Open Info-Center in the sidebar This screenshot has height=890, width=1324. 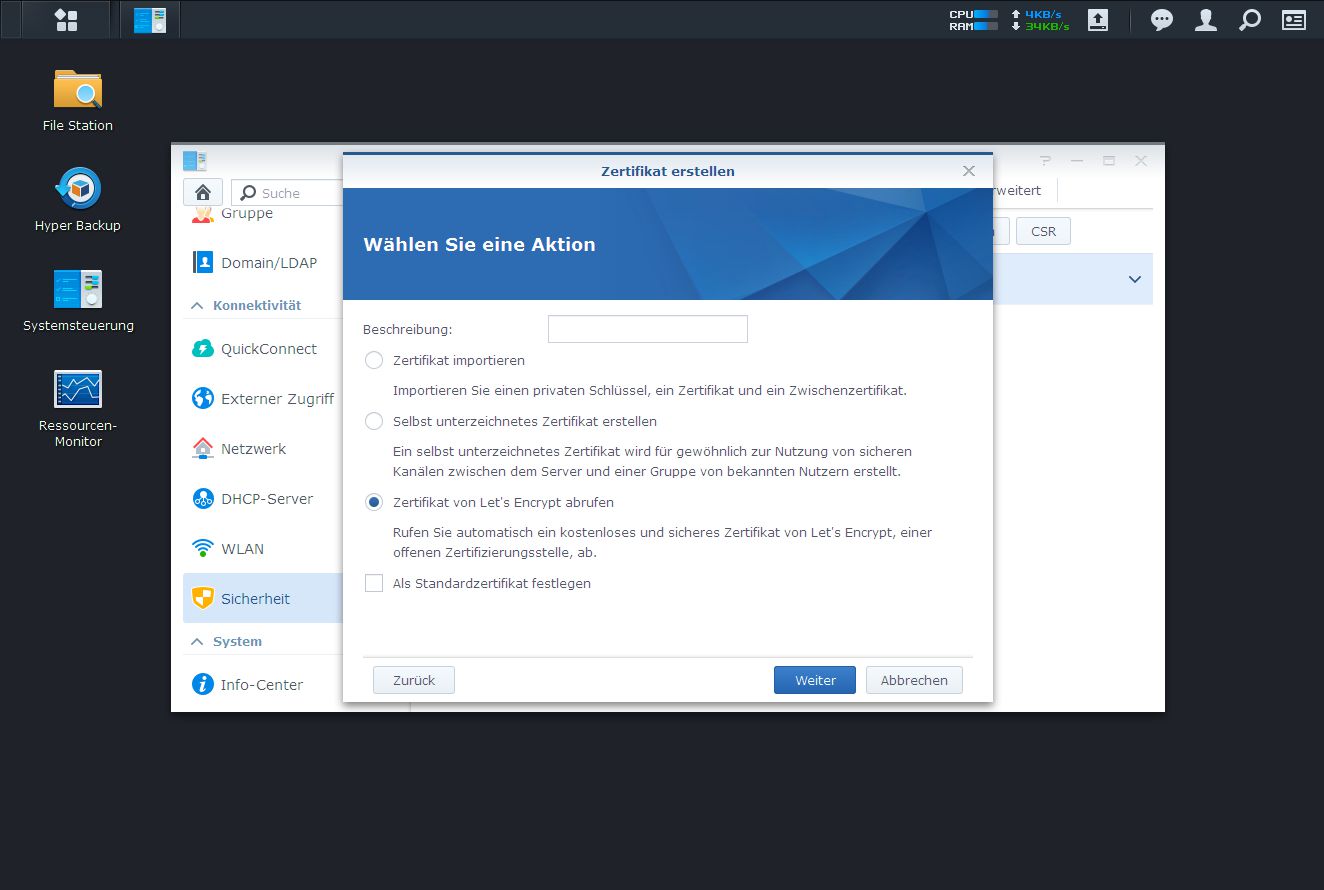pos(263,685)
